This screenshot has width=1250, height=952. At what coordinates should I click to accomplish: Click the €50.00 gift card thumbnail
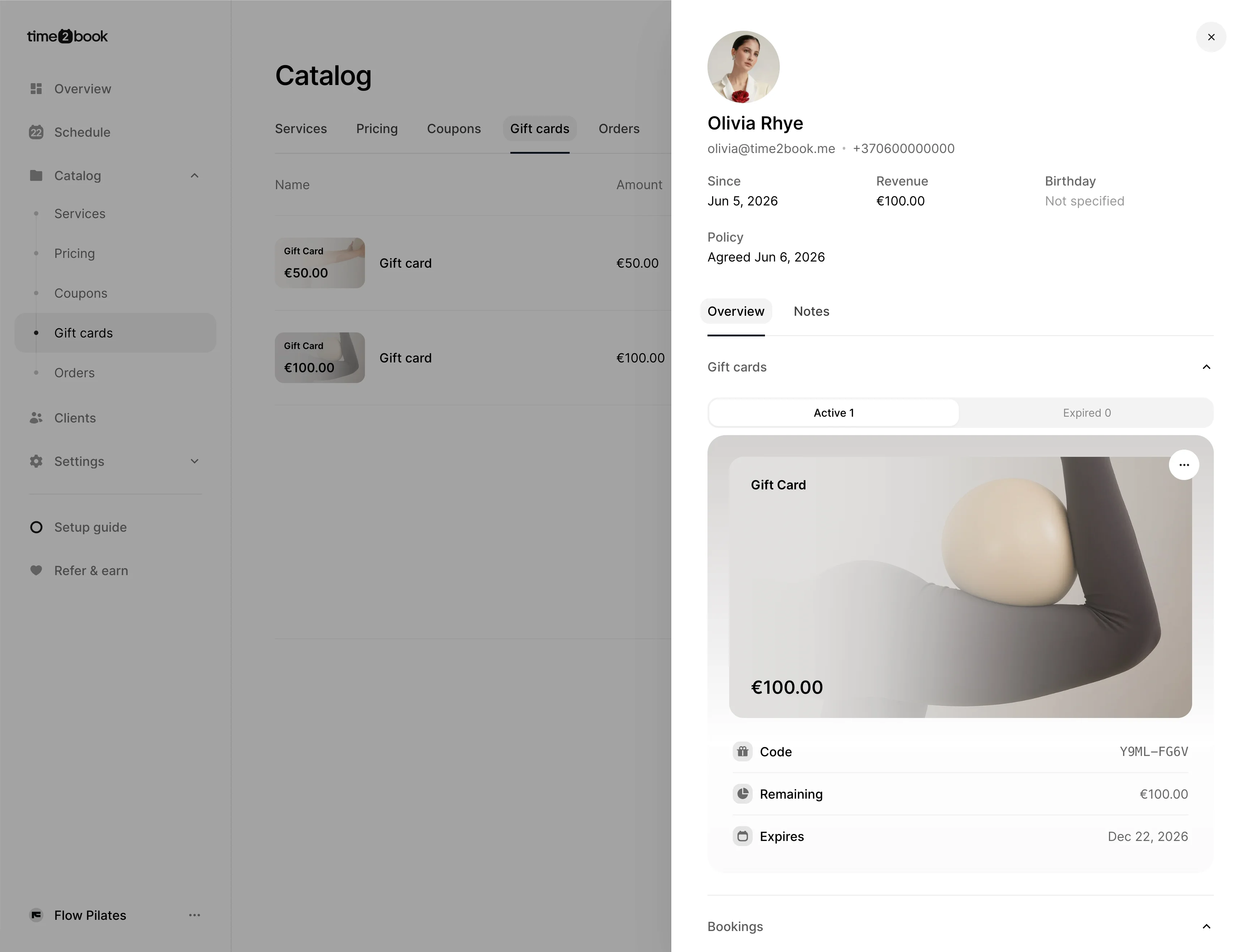tap(320, 263)
